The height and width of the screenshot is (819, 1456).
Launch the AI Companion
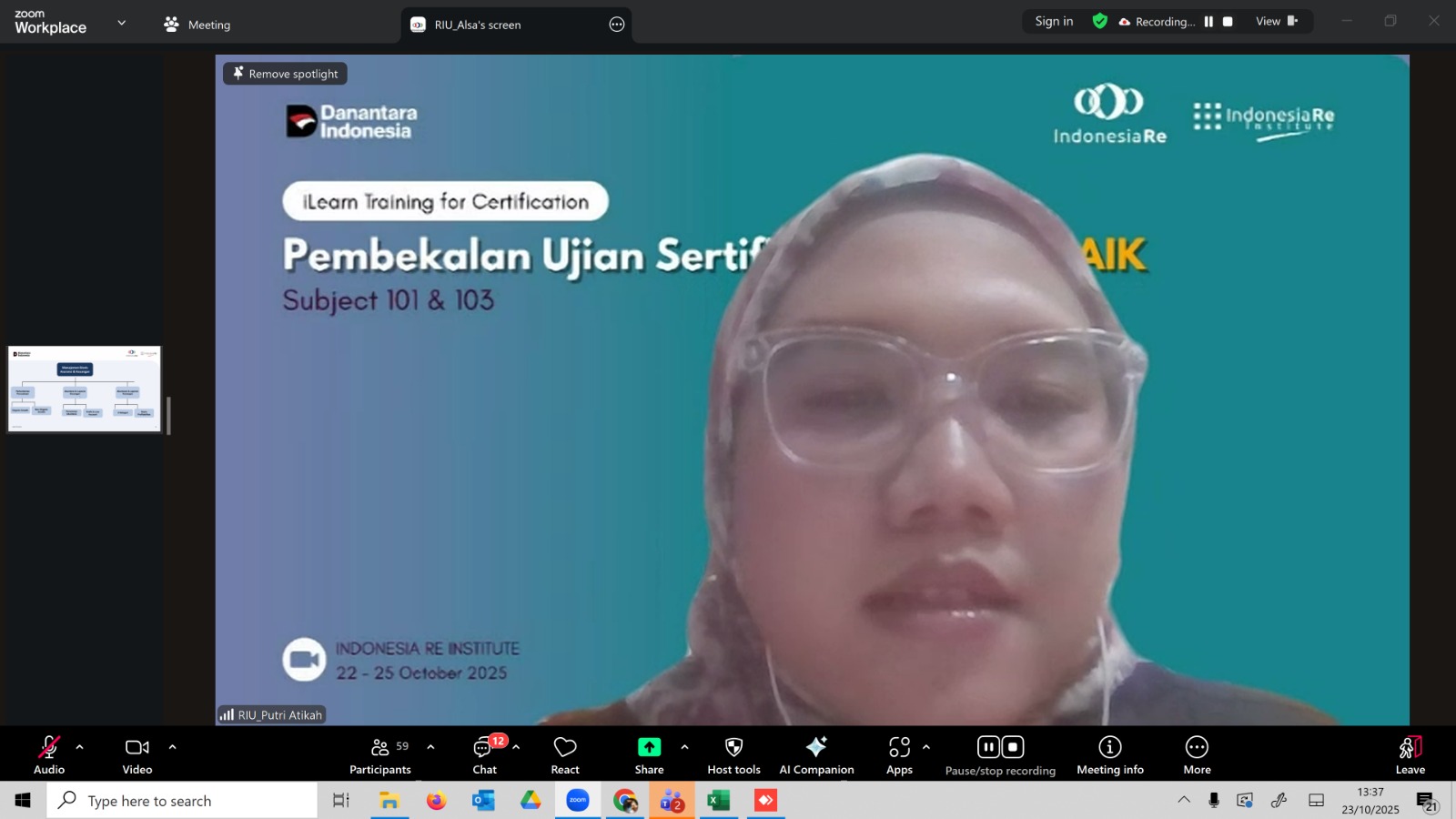click(x=816, y=755)
